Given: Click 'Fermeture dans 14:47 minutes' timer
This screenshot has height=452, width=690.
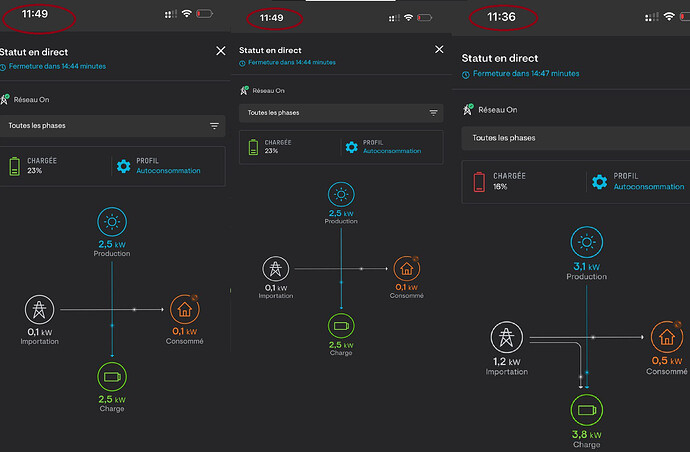Looking at the screenshot, I should pyautogui.click(x=526, y=73).
